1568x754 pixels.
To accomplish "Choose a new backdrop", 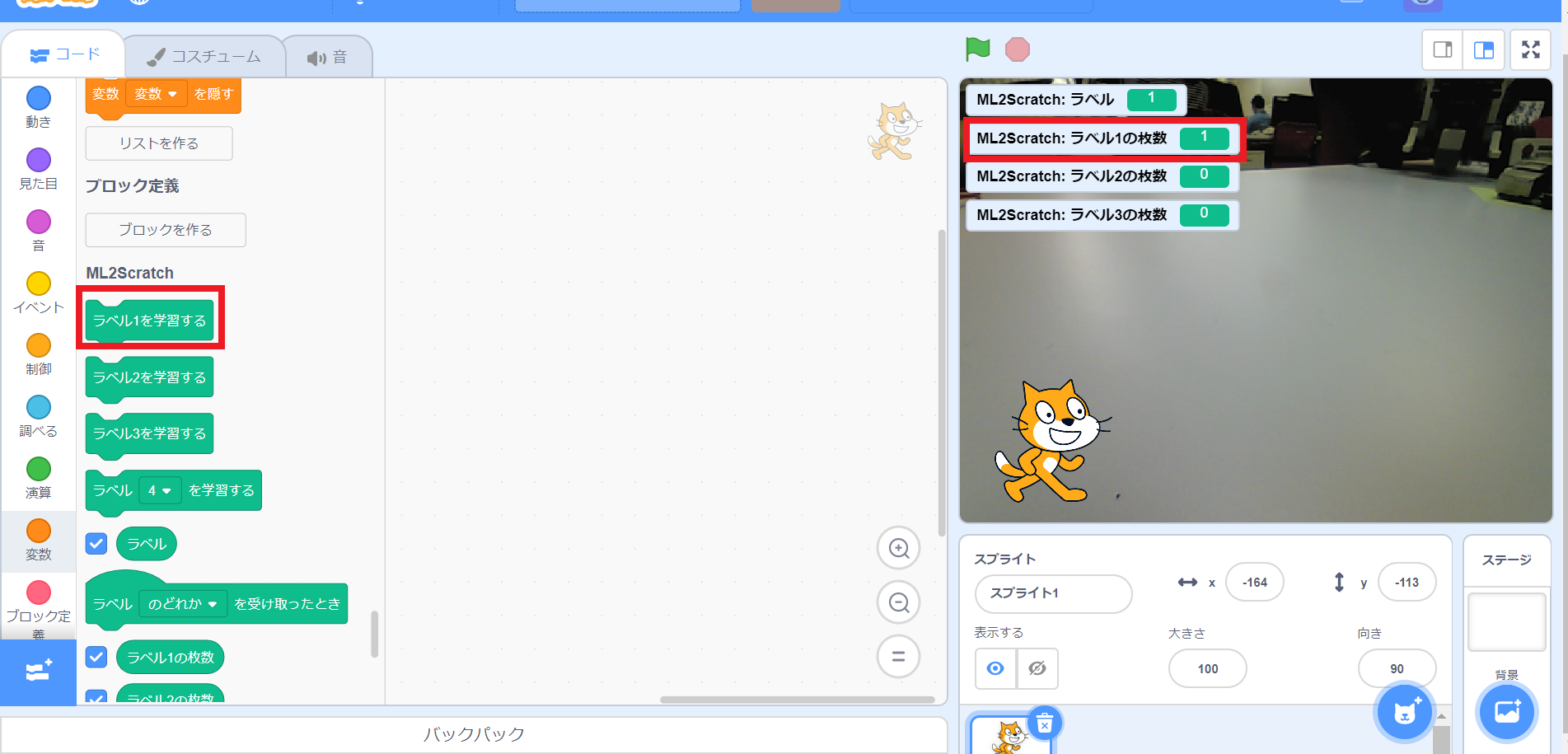I will (x=1507, y=712).
